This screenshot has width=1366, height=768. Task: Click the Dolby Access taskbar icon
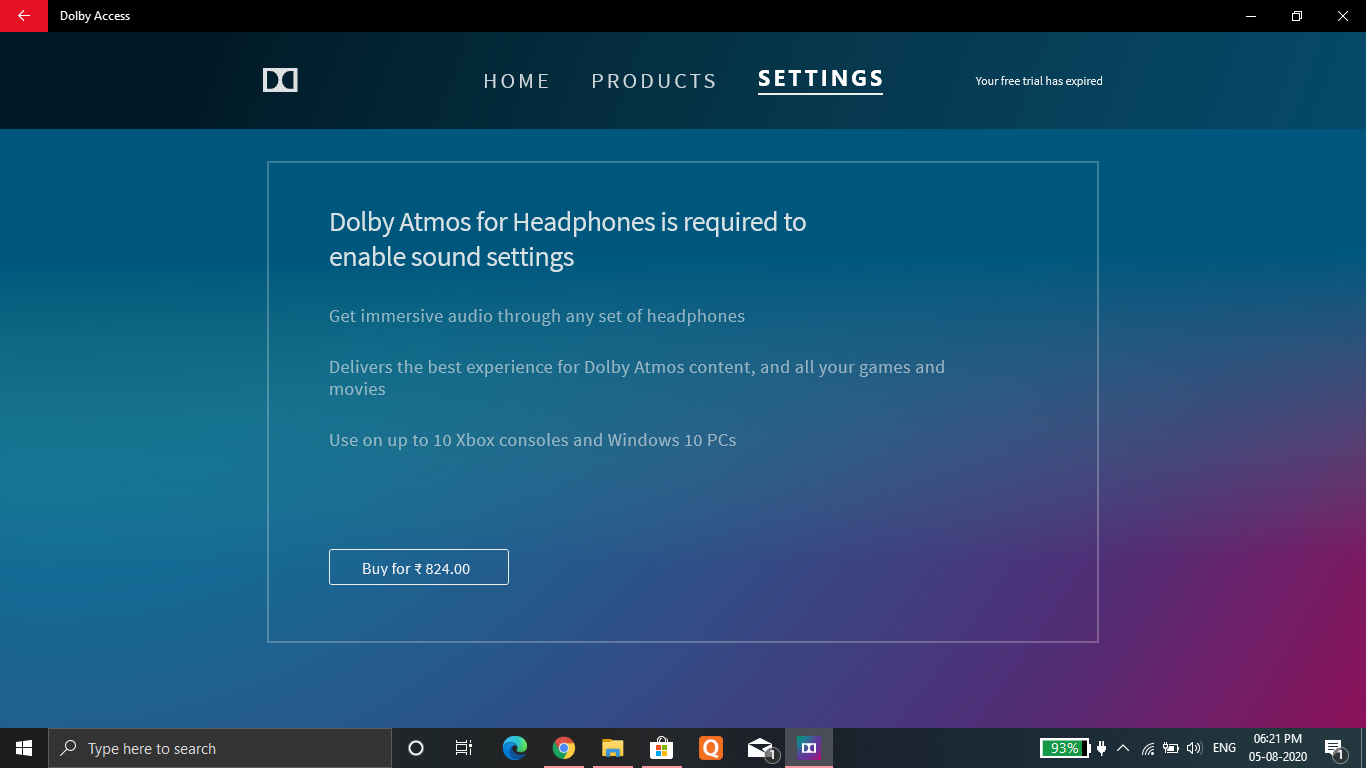809,748
